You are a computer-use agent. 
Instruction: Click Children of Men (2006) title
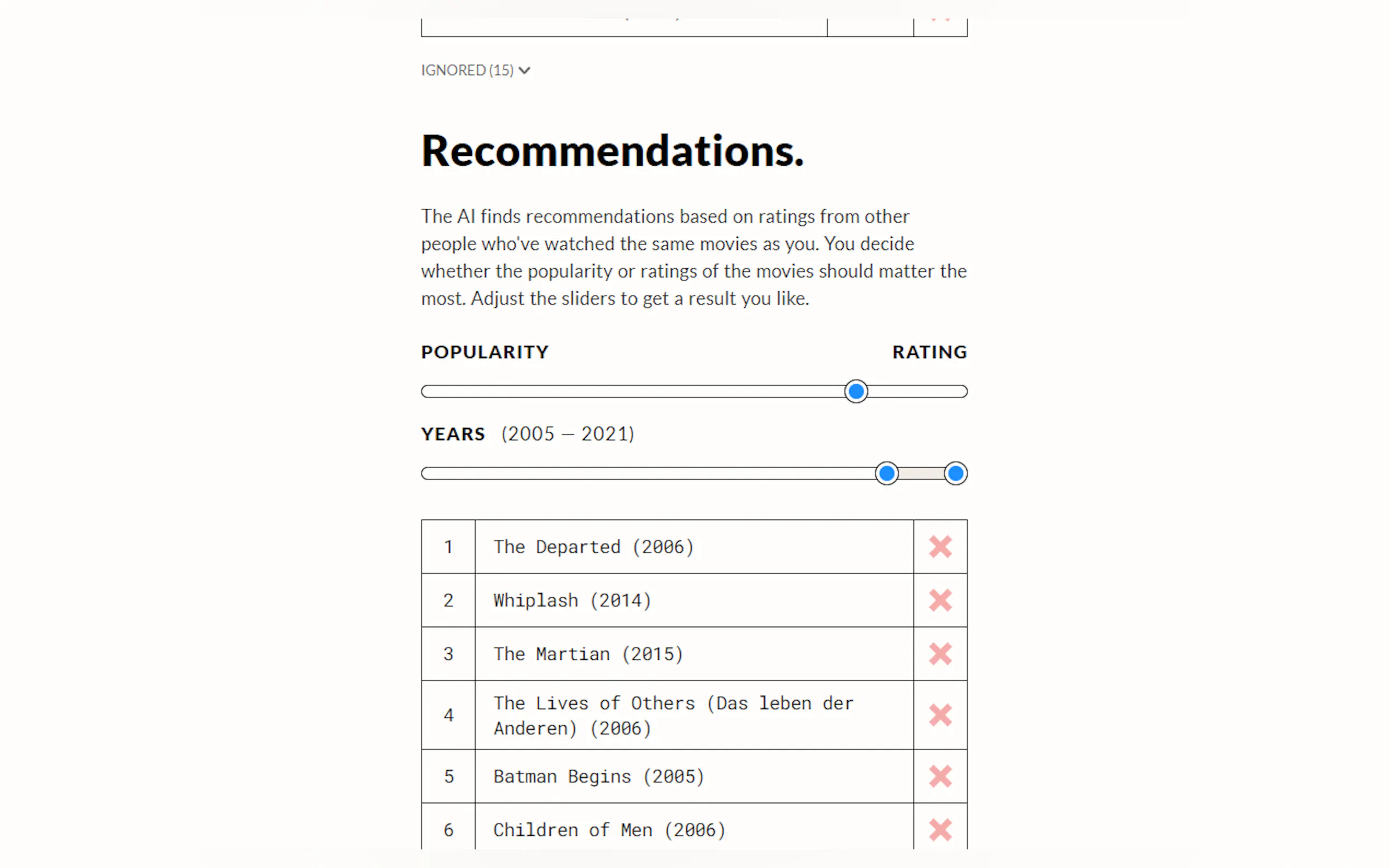[x=609, y=830]
